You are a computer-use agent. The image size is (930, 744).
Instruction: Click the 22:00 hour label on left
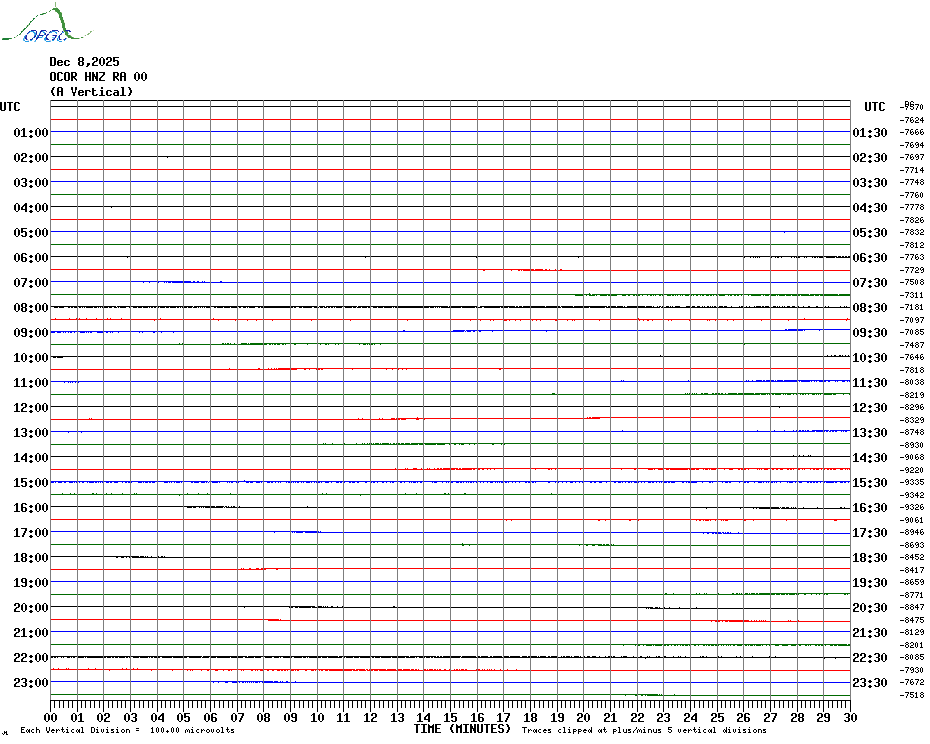pyautogui.click(x=31, y=658)
